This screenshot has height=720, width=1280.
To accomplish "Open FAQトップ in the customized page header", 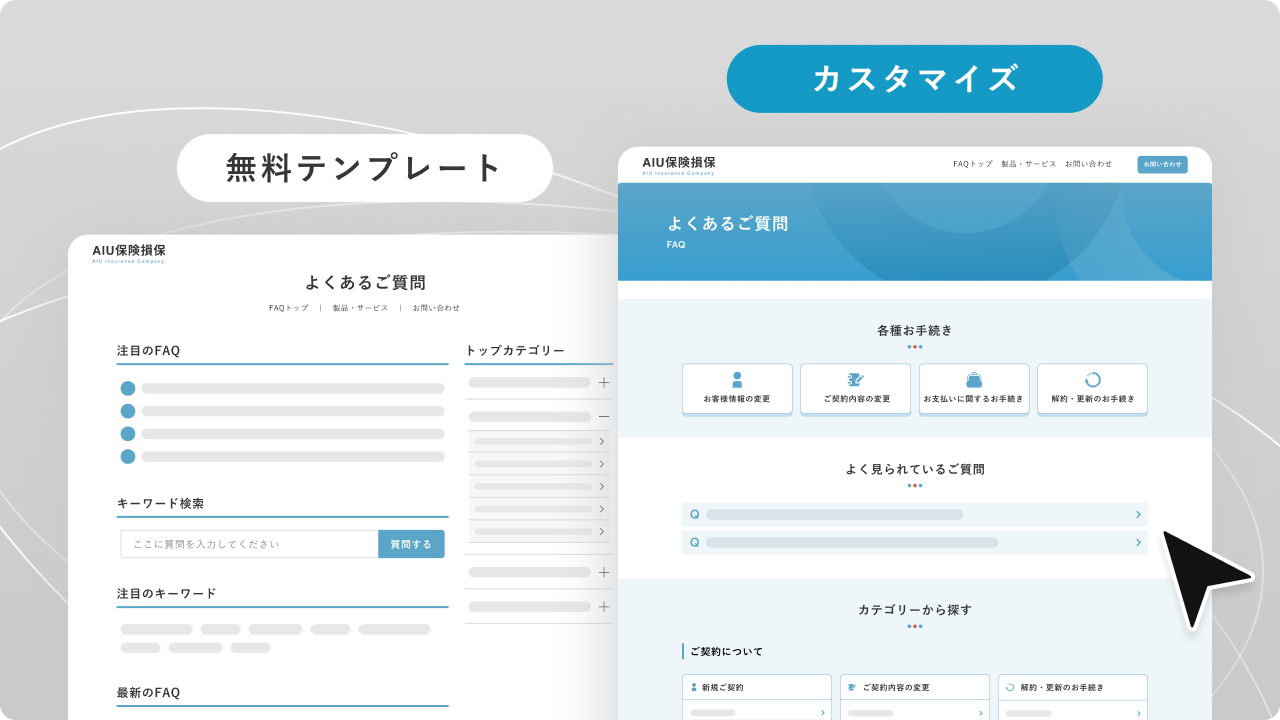I will [972, 164].
